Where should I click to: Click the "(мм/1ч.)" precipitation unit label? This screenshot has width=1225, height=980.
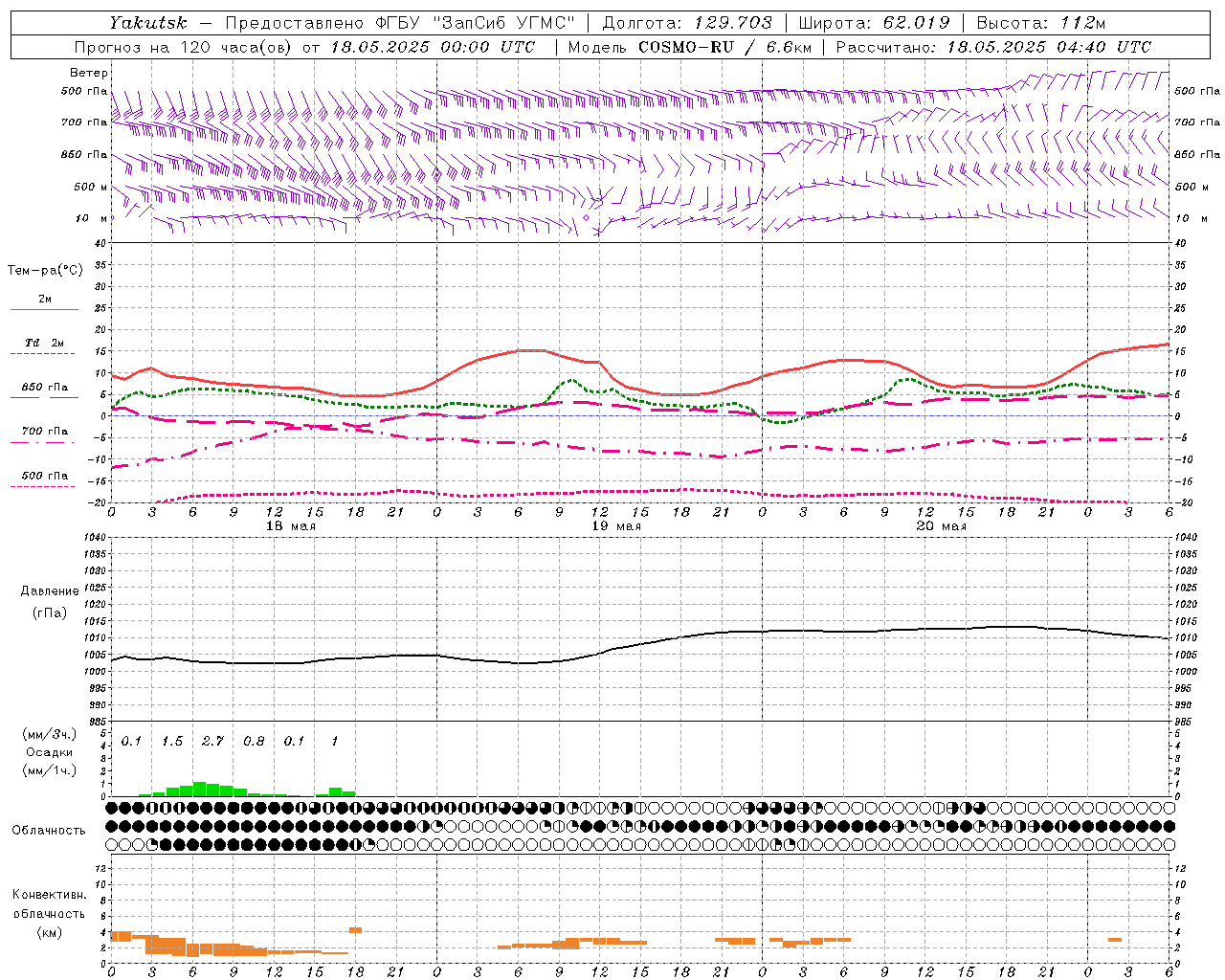coord(50,770)
